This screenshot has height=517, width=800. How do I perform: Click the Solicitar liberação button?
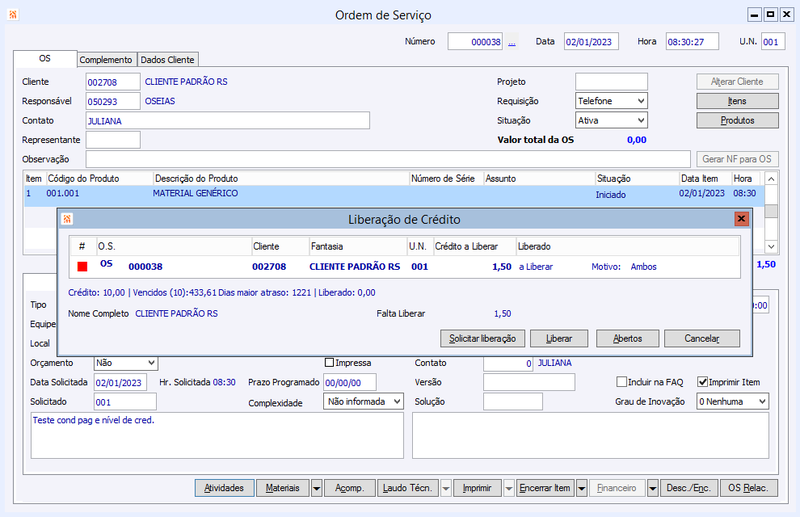coord(482,339)
